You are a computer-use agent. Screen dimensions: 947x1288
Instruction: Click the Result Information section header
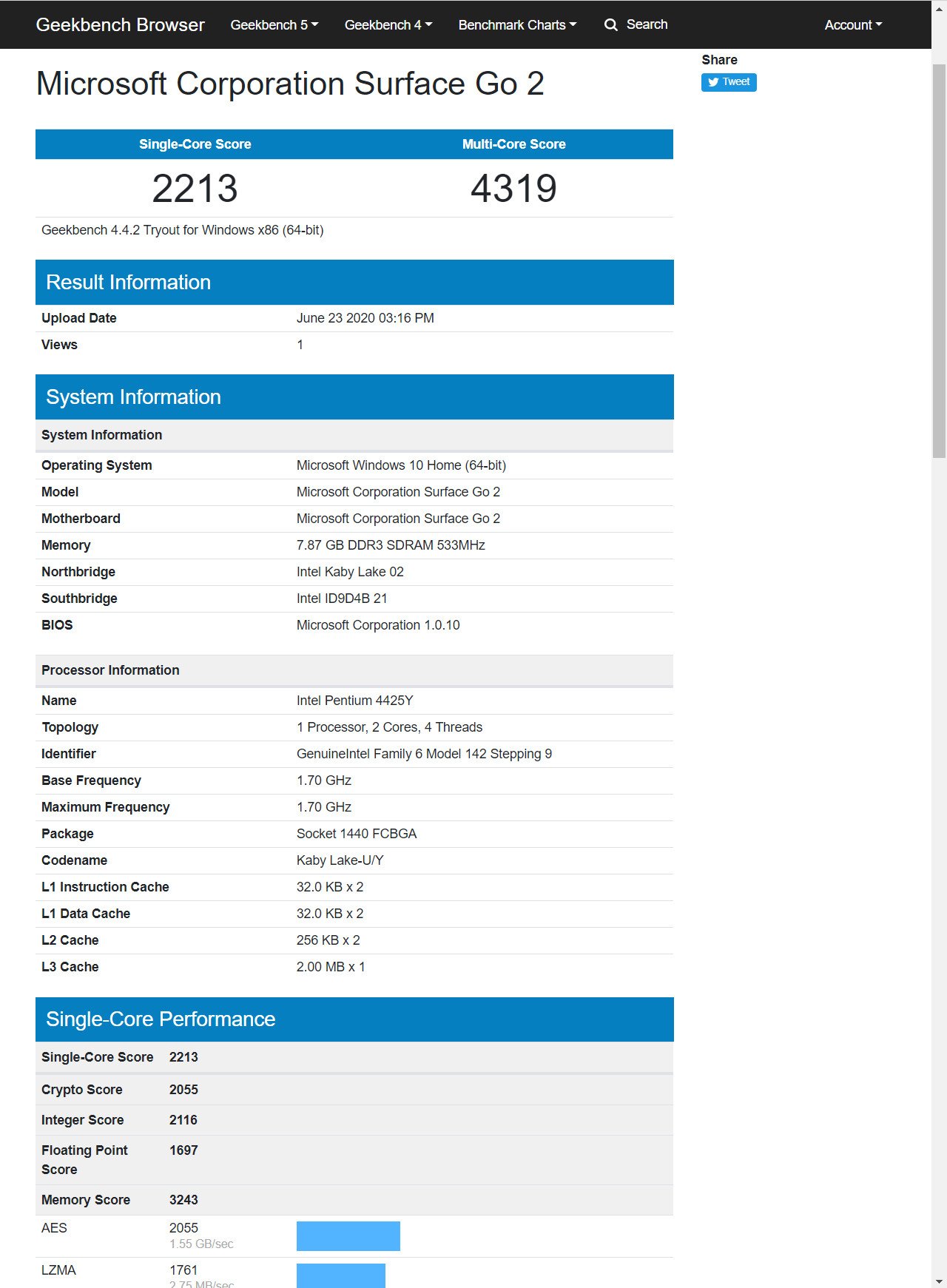point(354,282)
